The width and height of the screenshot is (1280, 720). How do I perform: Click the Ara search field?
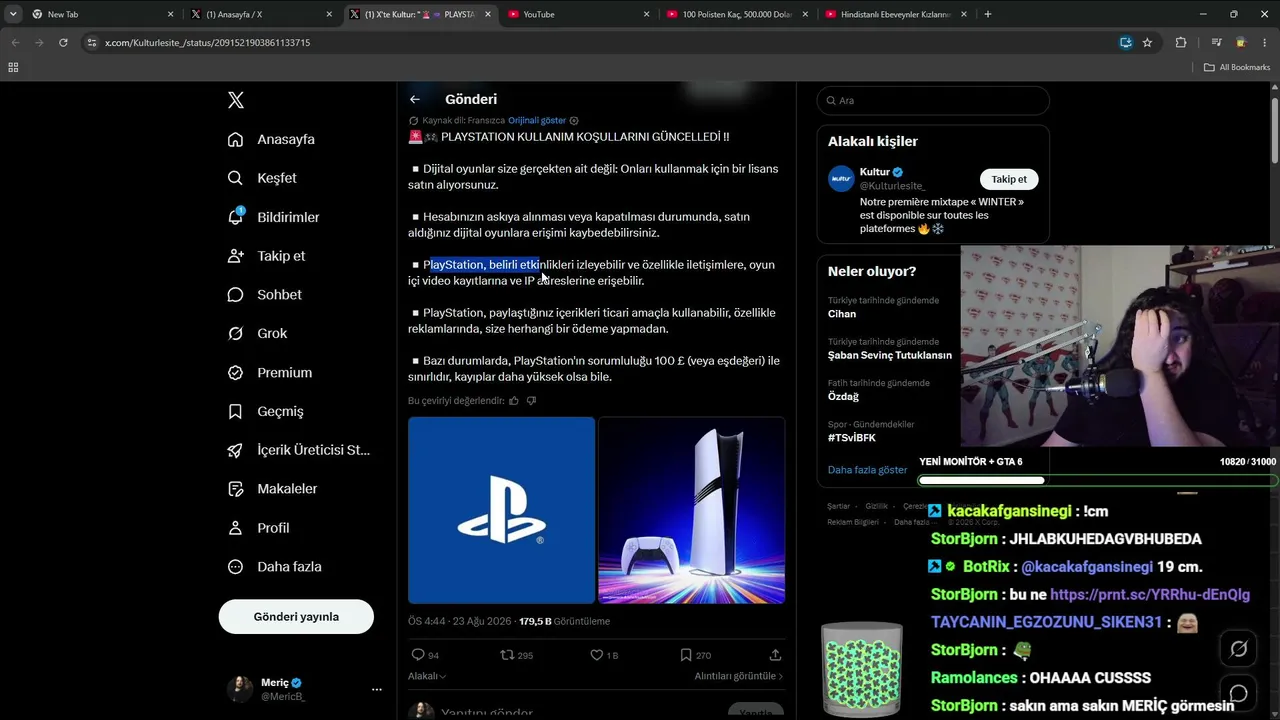pos(933,100)
